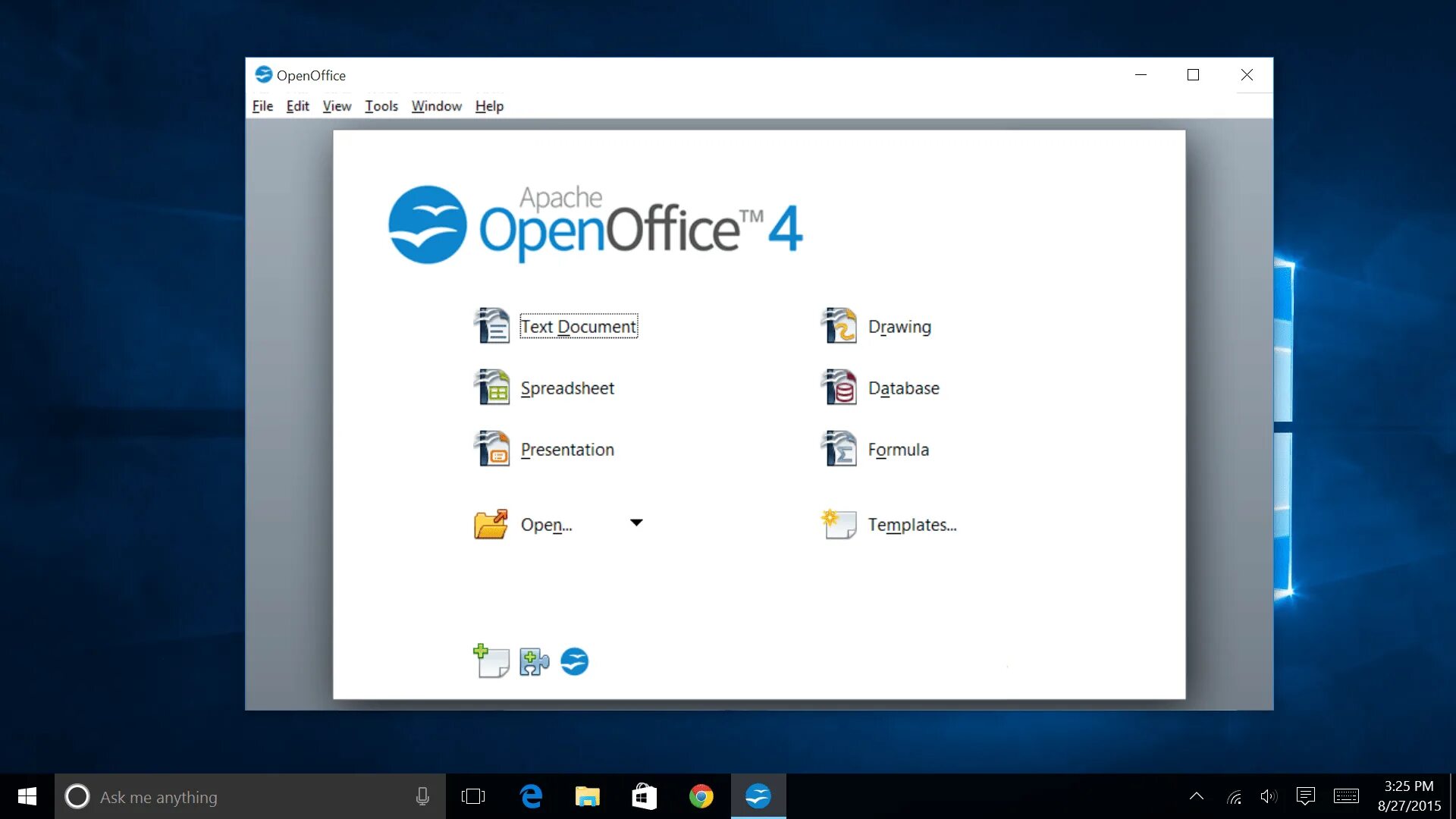Click the Tools menu
Viewport: 1456px width, 819px height.
379,105
